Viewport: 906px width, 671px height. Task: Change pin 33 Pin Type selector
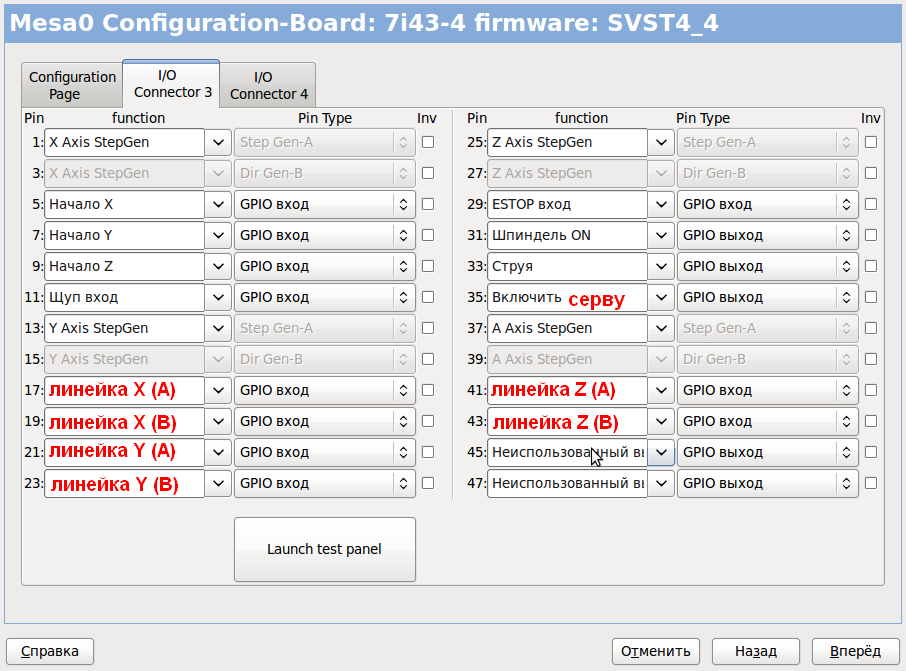[767, 266]
